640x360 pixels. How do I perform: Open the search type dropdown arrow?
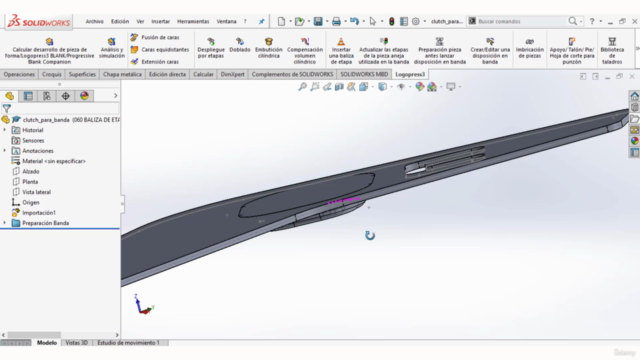[581, 21]
